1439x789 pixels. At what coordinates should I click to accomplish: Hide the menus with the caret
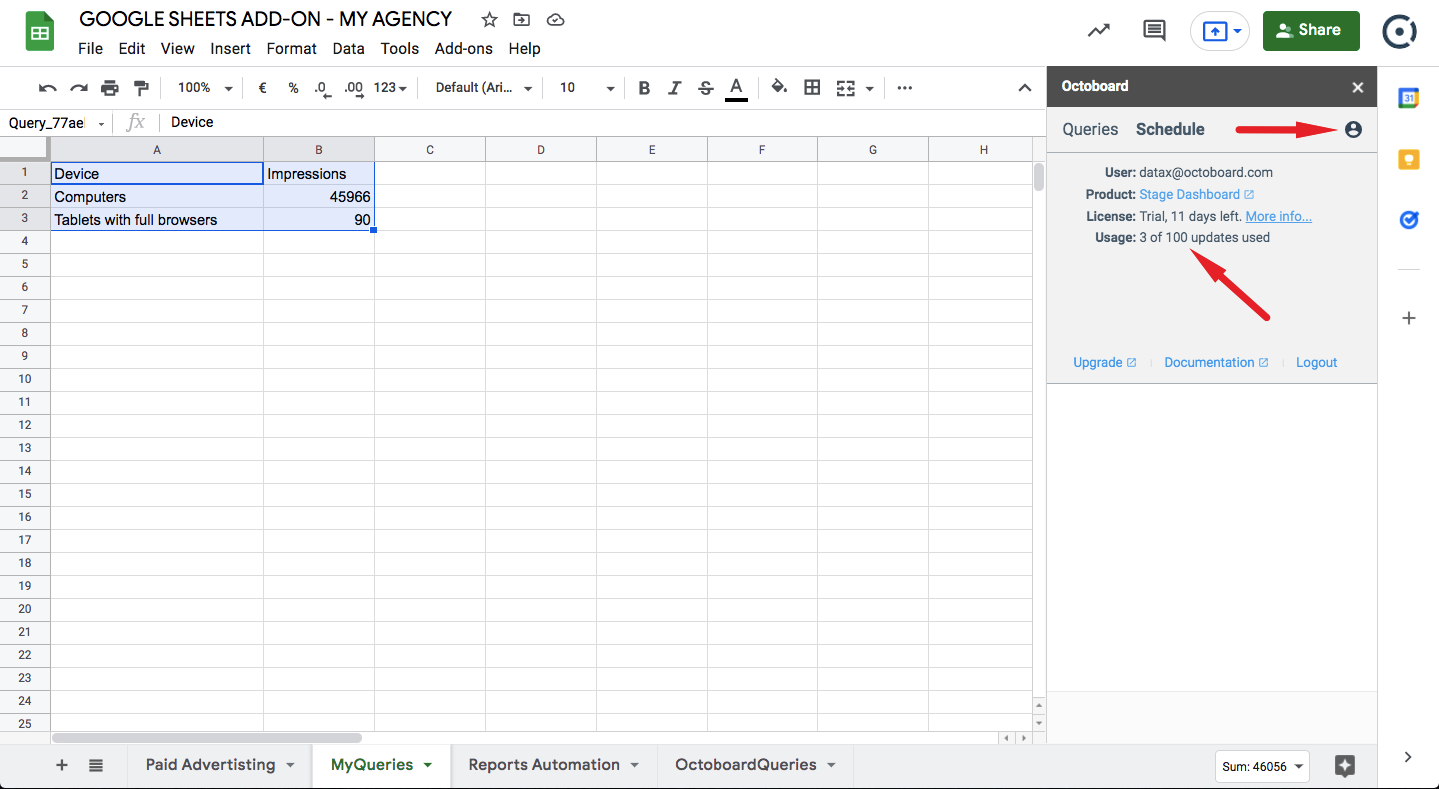coord(1025,88)
